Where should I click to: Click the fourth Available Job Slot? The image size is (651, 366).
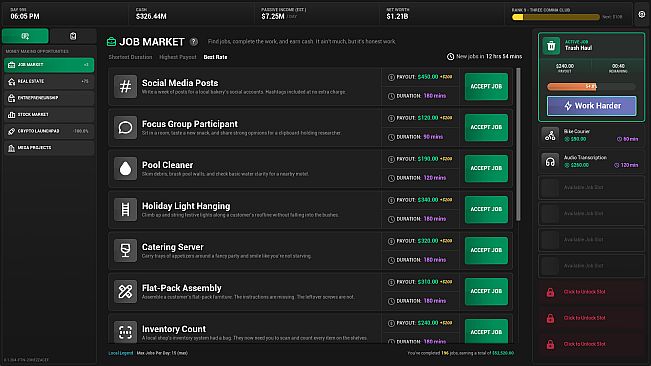(592, 266)
